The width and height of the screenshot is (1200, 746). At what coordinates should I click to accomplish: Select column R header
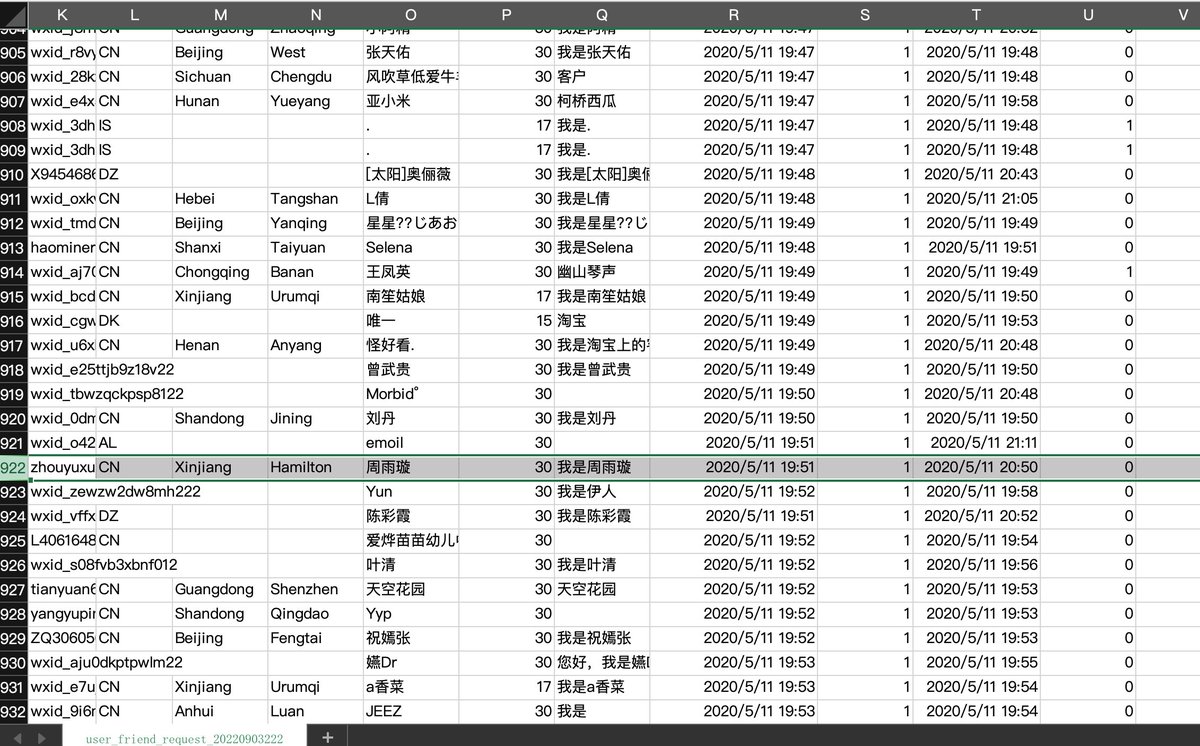pyautogui.click(x=734, y=15)
